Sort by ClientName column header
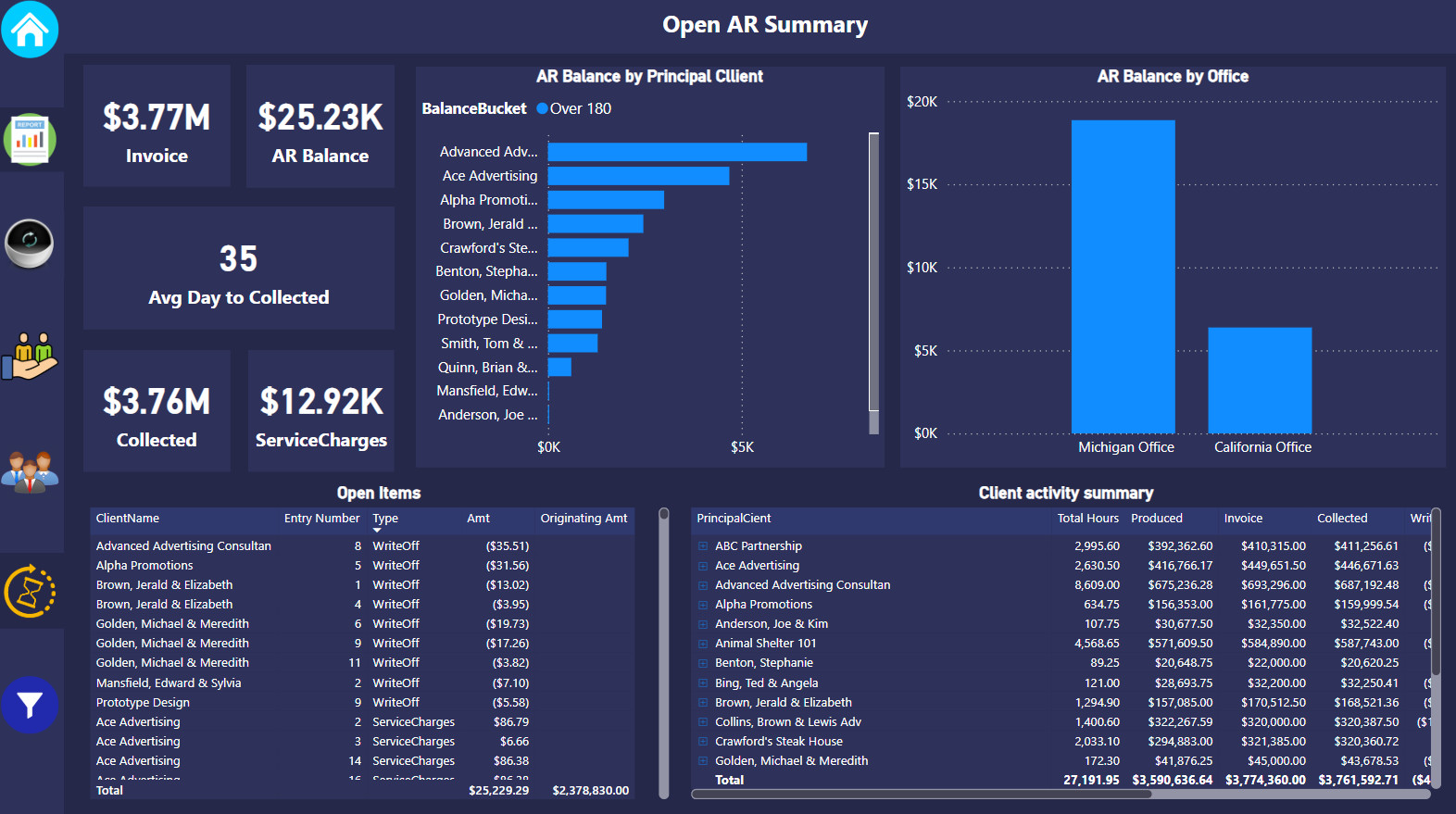The width and height of the screenshot is (1456, 814). pos(128,519)
